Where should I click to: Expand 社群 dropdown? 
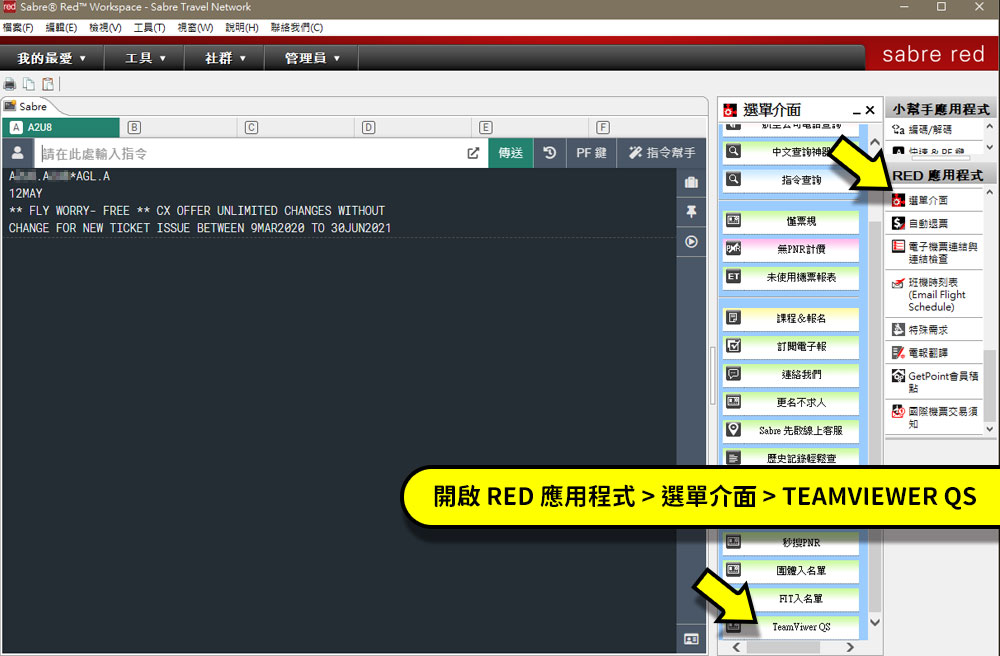coord(225,58)
